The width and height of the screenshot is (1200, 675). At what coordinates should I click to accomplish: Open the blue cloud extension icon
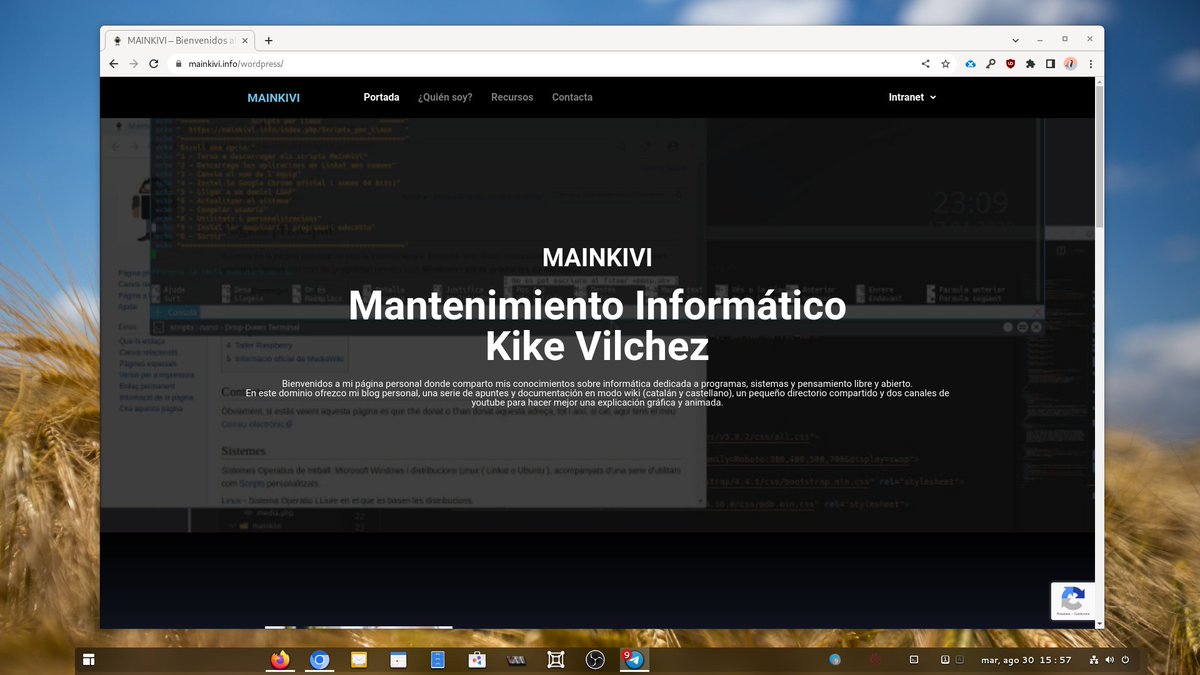point(970,63)
